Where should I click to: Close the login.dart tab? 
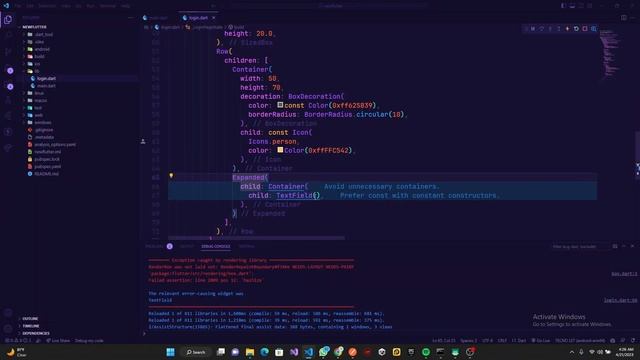(x=213, y=18)
